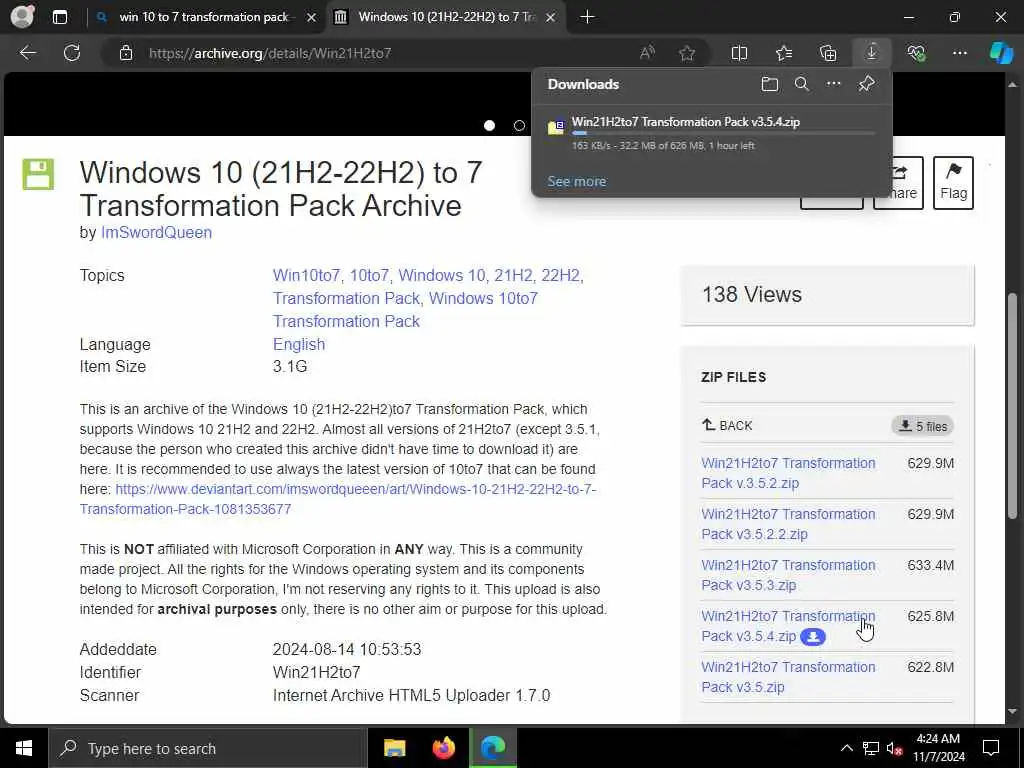Open the ImSwordQueen uploader link
Screen dimensions: 1024x768
pyautogui.click(x=156, y=232)
